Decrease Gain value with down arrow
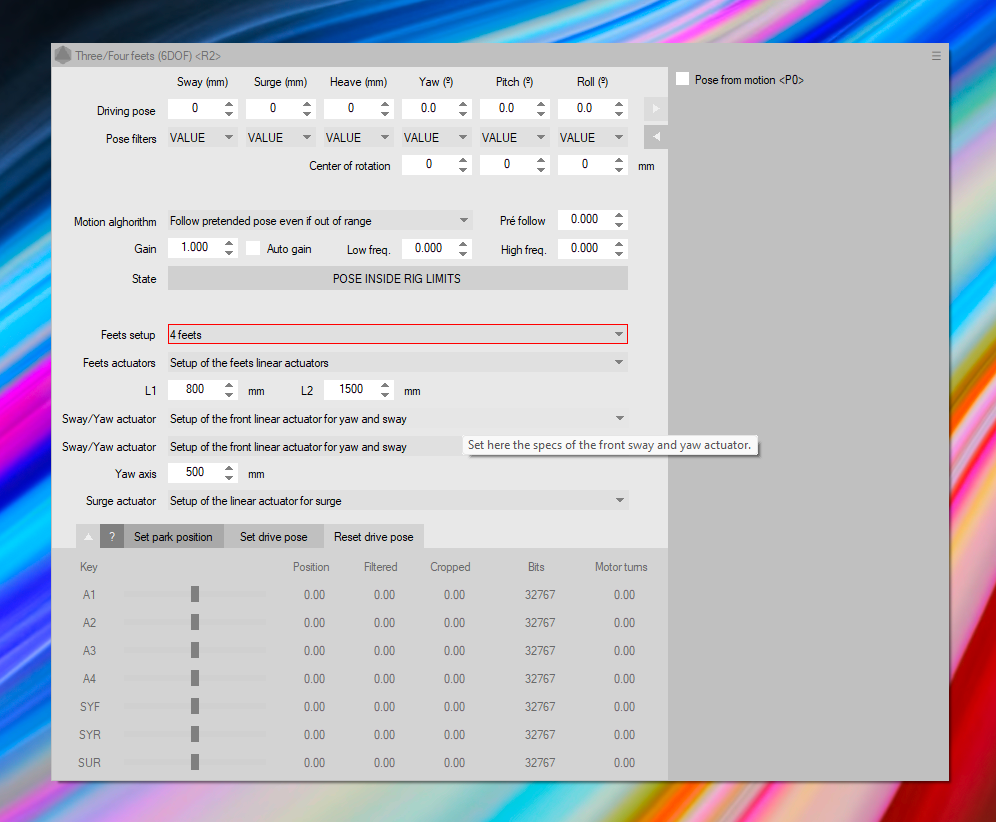The image size is (996, 822). click(229, 253)
